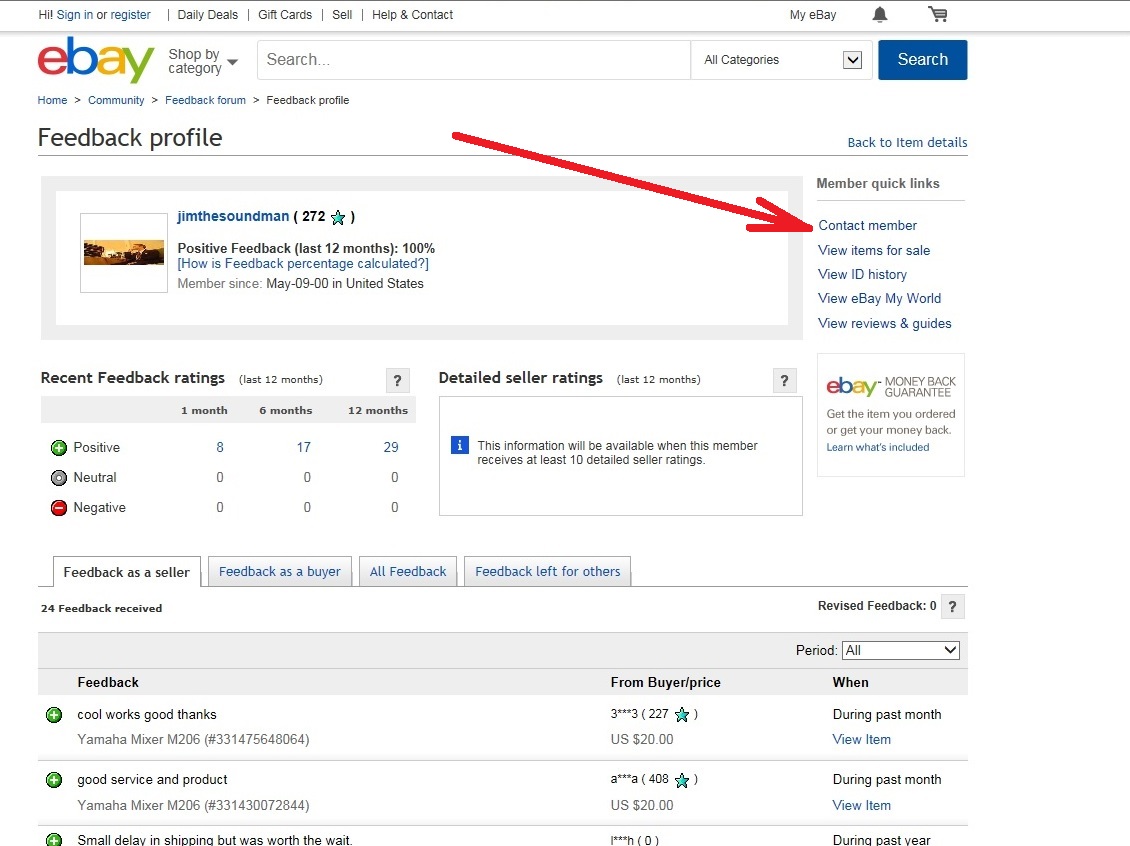
Task: Click View Item for 'cool works good thanks'
Action: [x=862, y=739]
